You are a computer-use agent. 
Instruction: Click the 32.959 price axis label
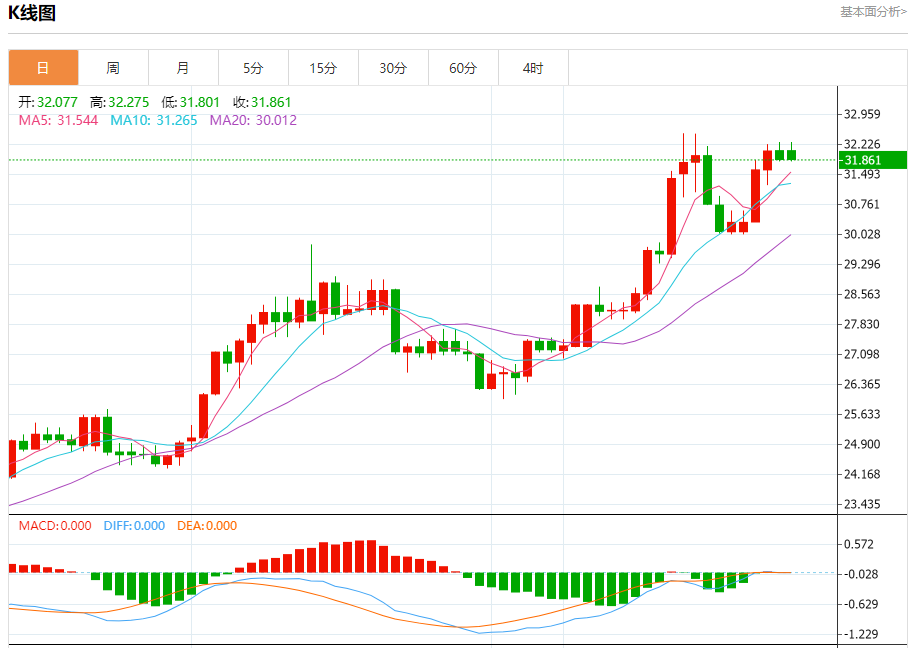point(861,115)
